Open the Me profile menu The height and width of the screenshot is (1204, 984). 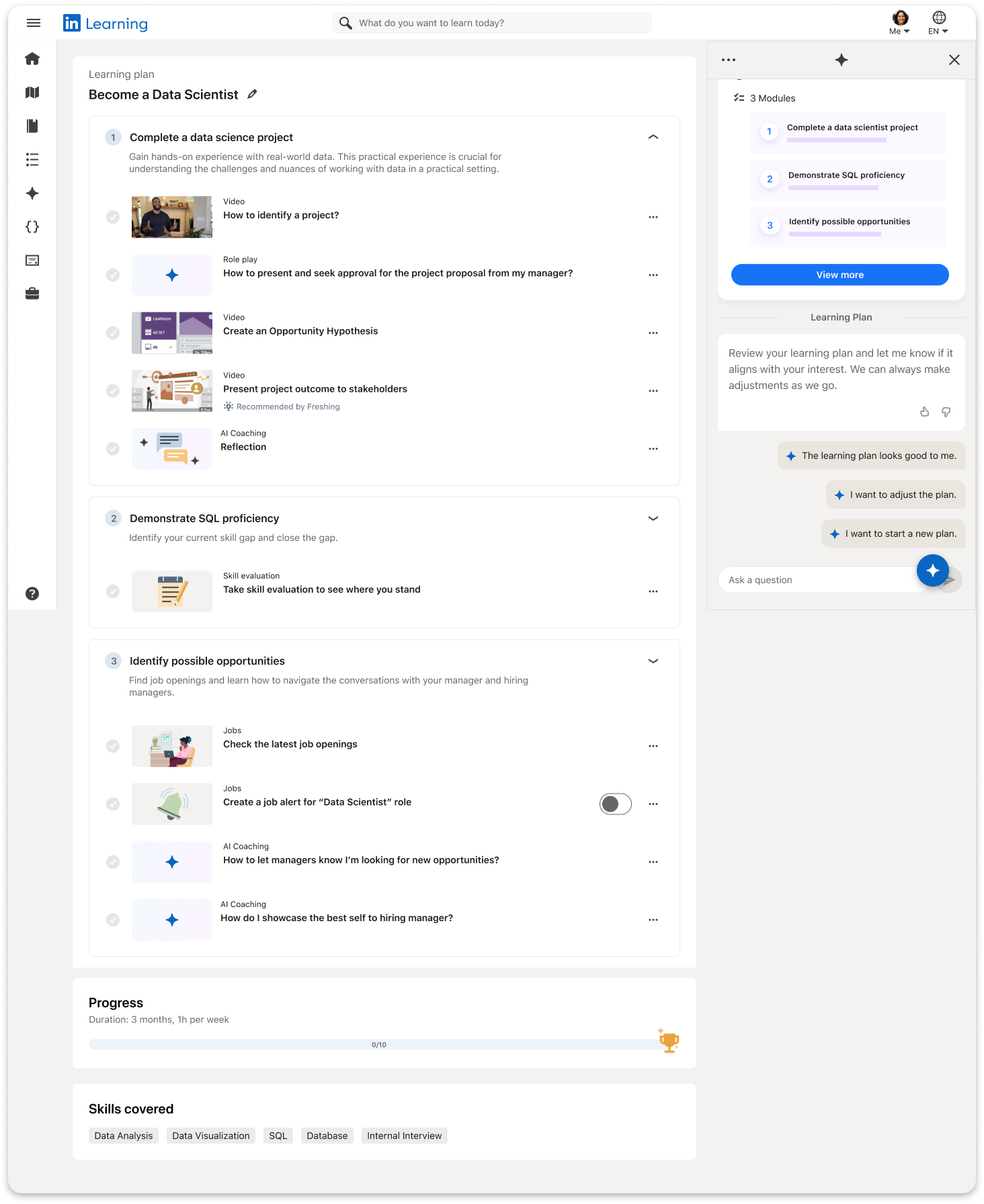click(899, 23)
